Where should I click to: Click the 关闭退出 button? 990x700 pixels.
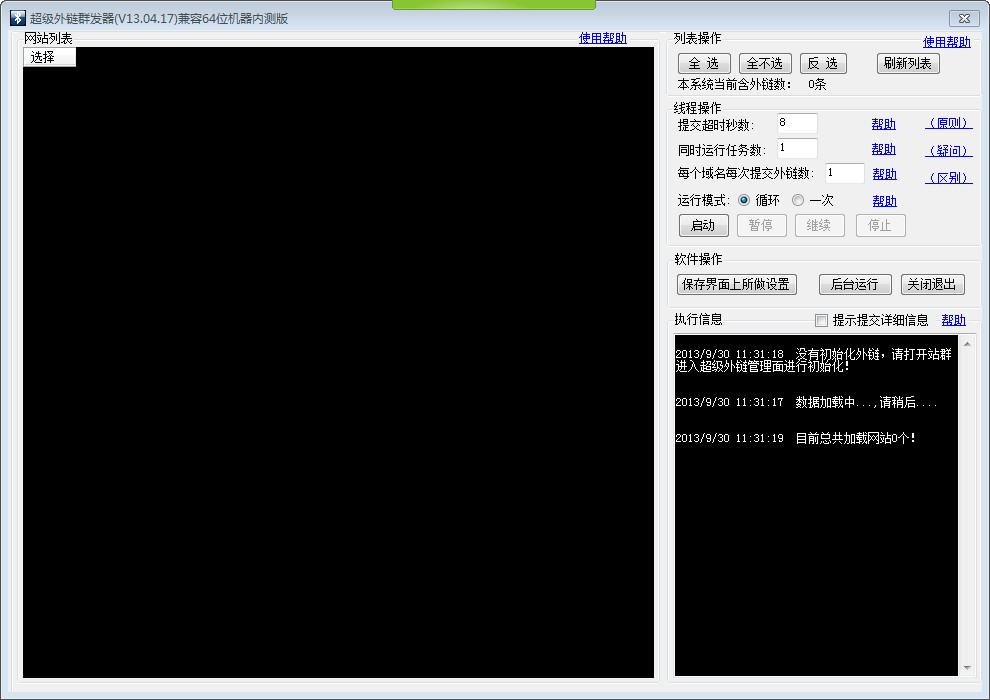tap(932, 284)
